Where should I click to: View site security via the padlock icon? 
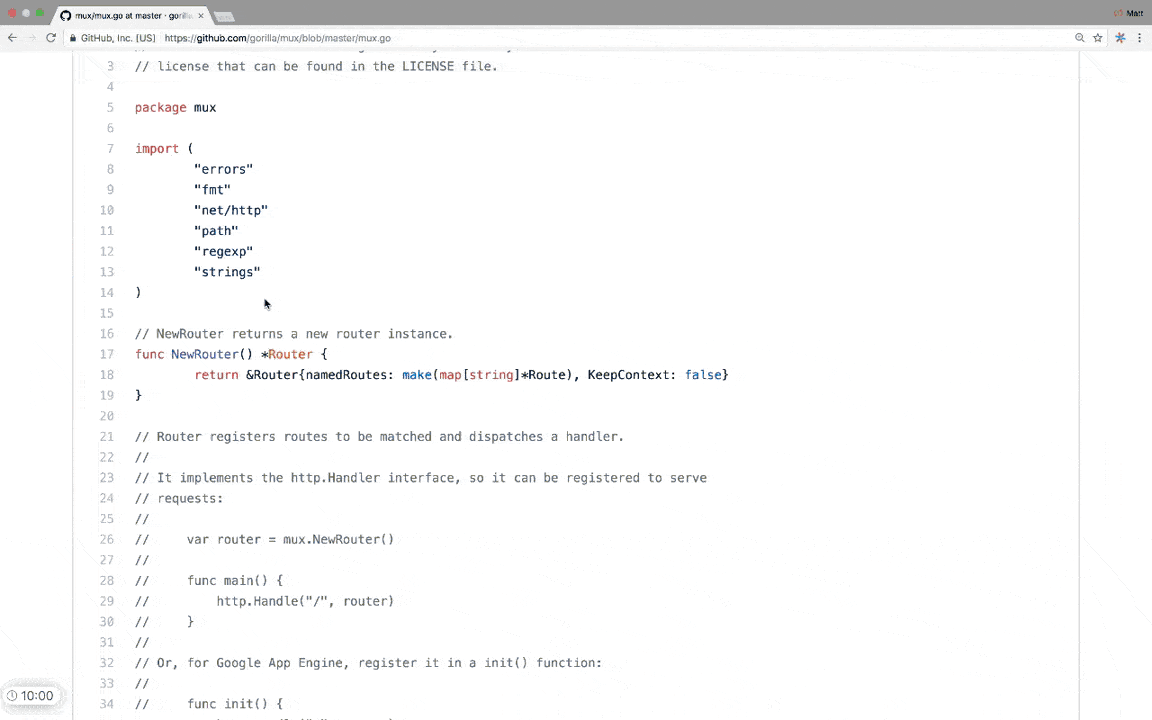tap(72, 37)
